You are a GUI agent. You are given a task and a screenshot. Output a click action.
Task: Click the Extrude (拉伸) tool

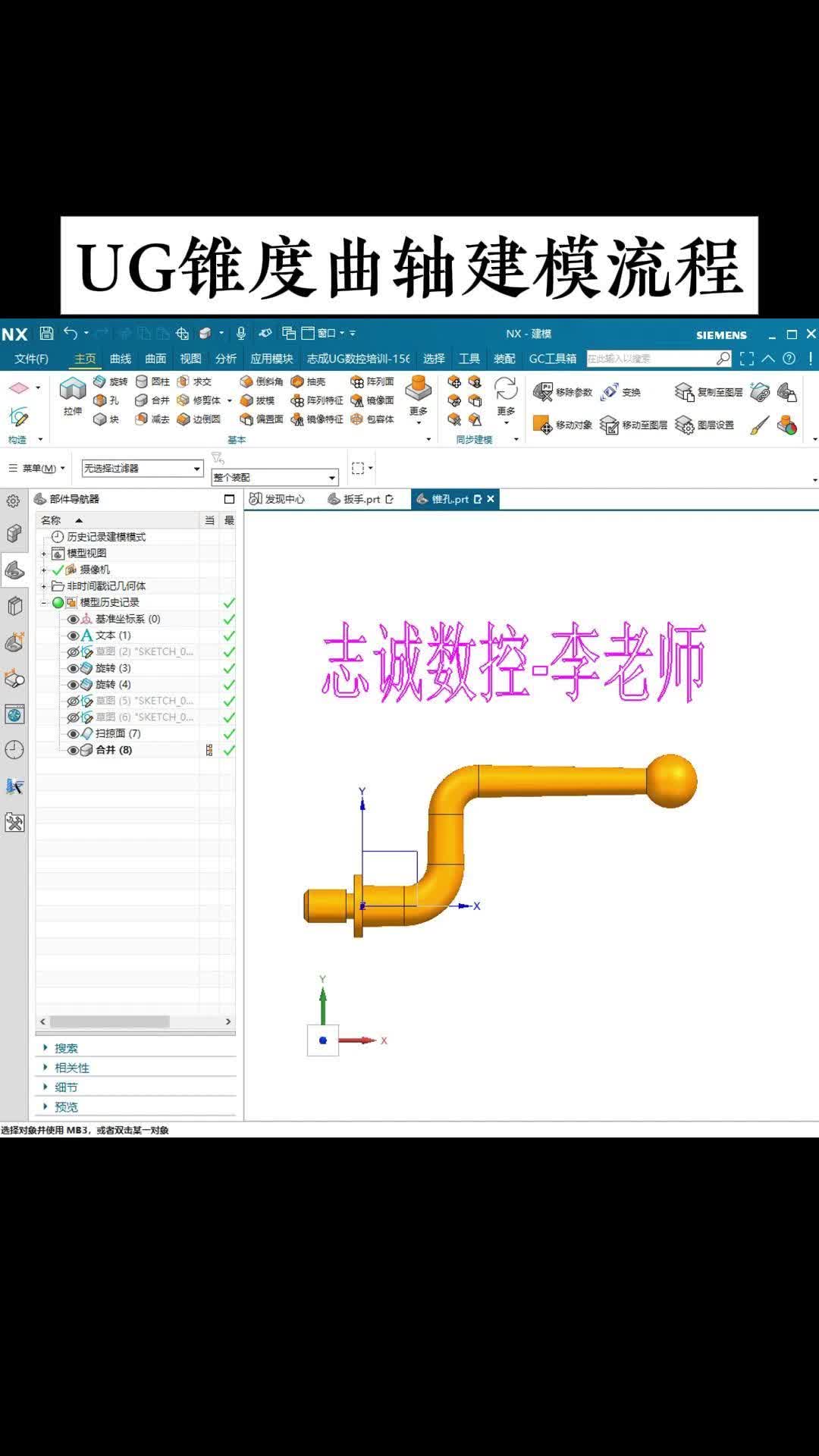click(73, 395)
